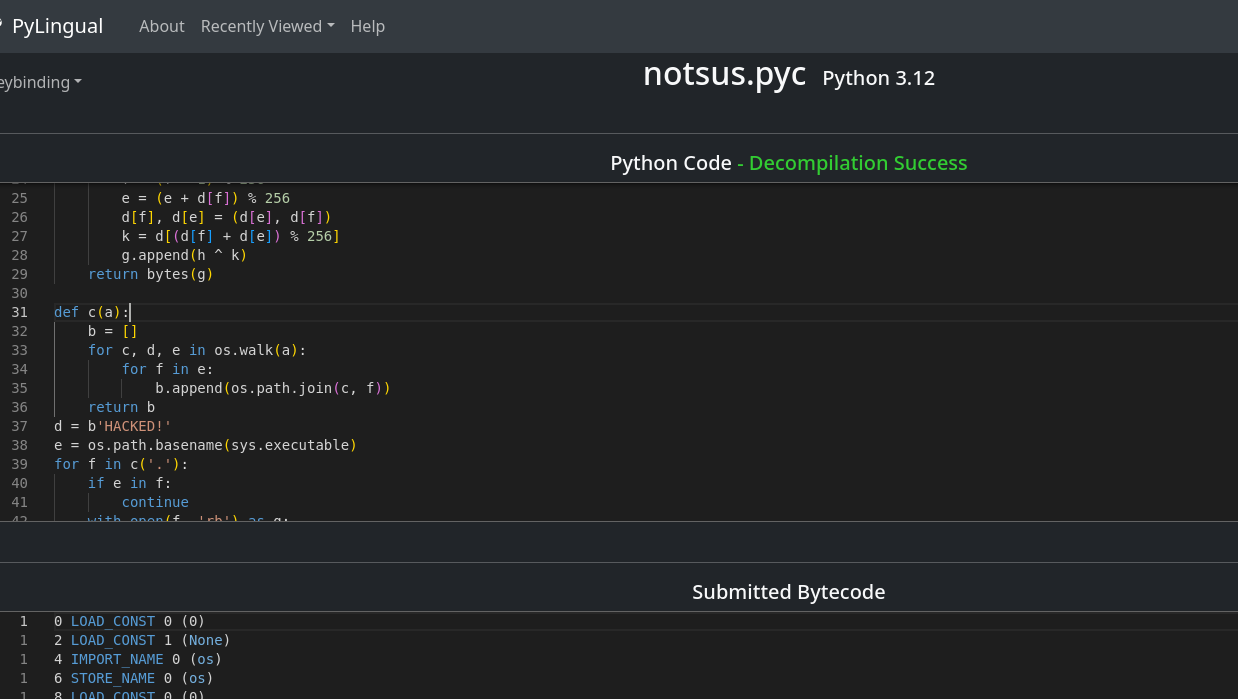The height and width of the screenshot is (699, 1238).
Task: Expand the keybinding dropdown
Action: click(40, 82)
